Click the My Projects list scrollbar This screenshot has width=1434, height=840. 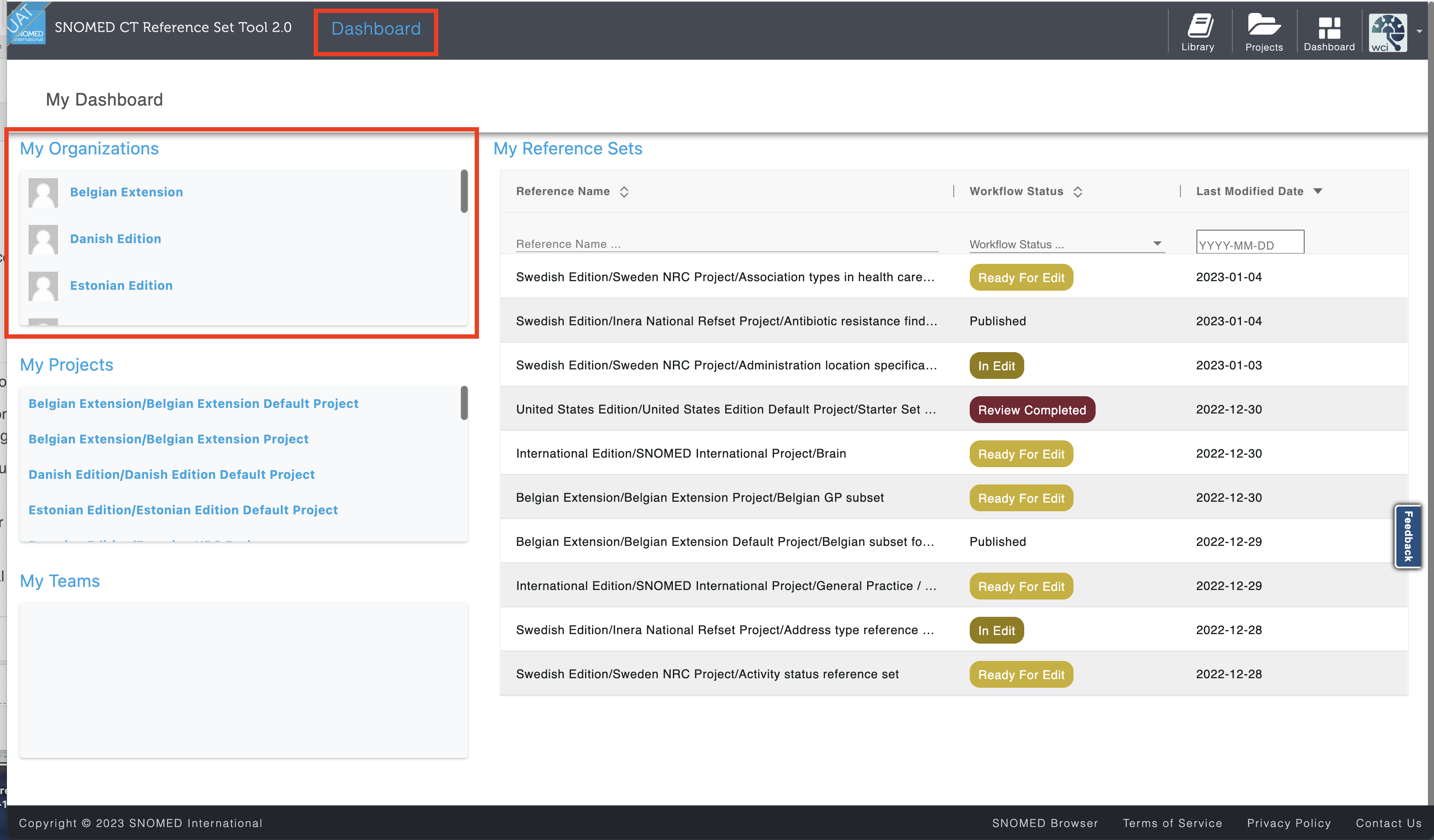pyautogui.click(x=464, y=403)
